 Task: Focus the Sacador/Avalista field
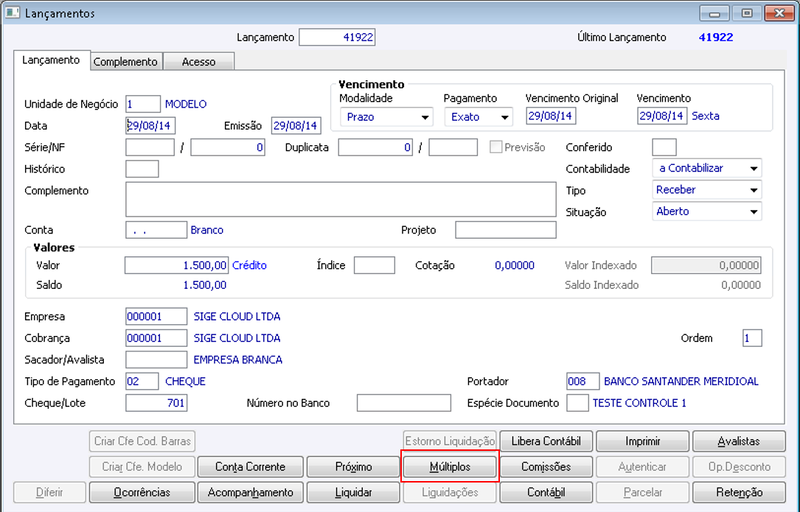[156, 360]
